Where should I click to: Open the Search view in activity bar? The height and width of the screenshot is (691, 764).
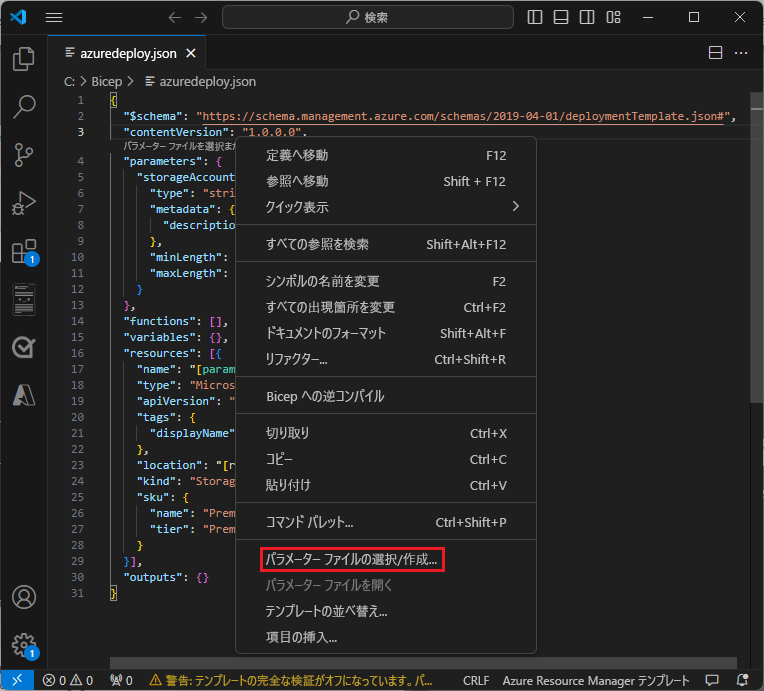23,107
